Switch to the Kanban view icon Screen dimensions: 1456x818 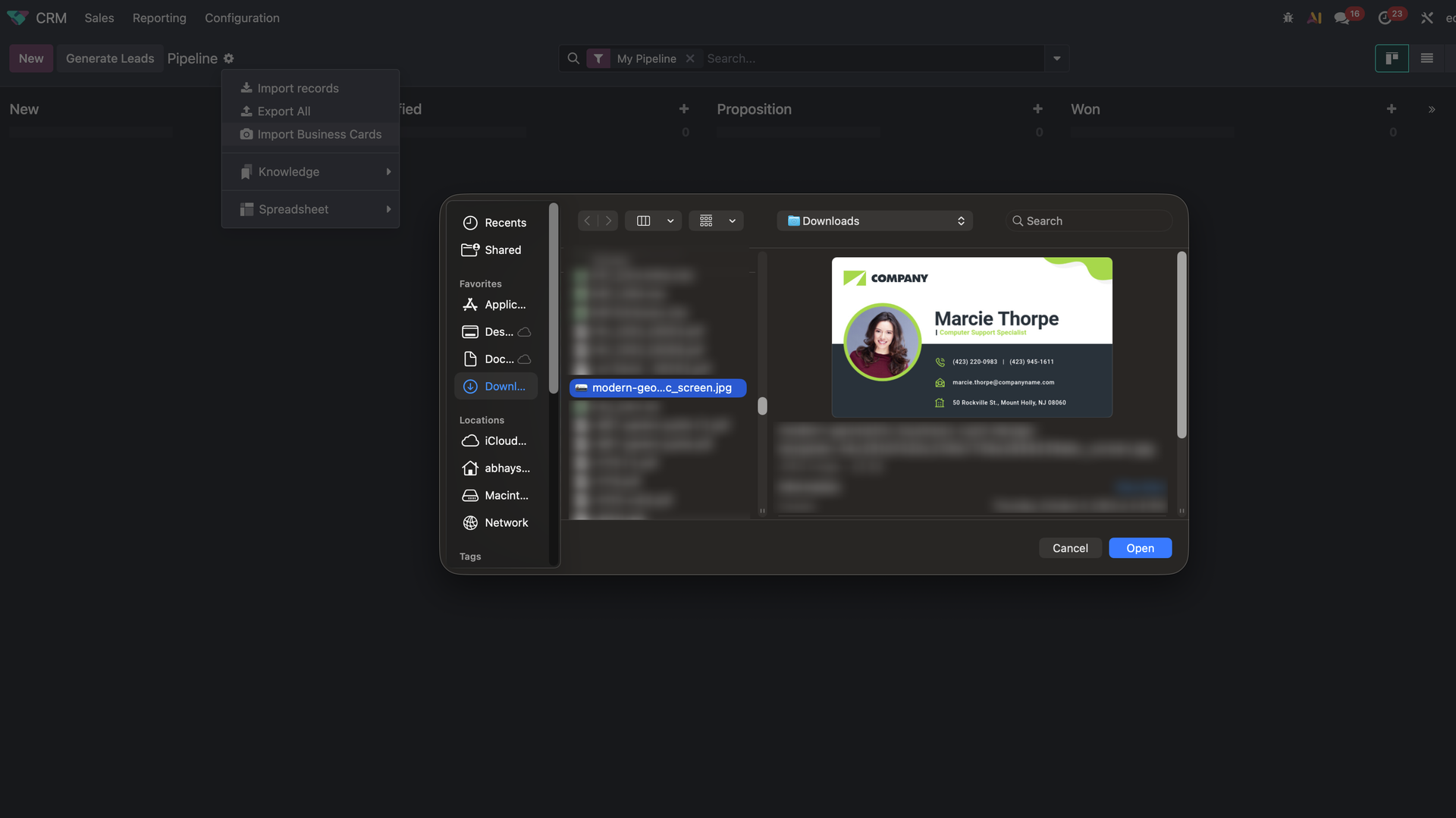(1392, 58)
